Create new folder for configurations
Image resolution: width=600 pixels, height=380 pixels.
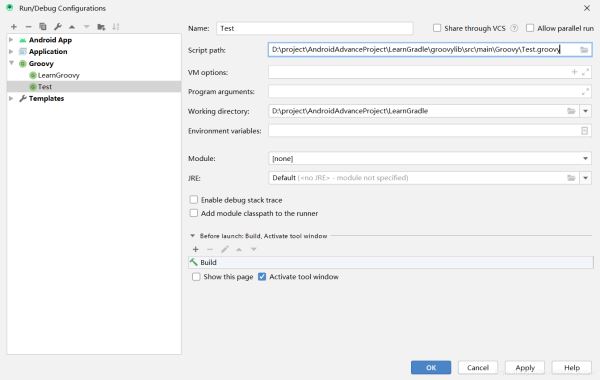click(x=101, y=27)
